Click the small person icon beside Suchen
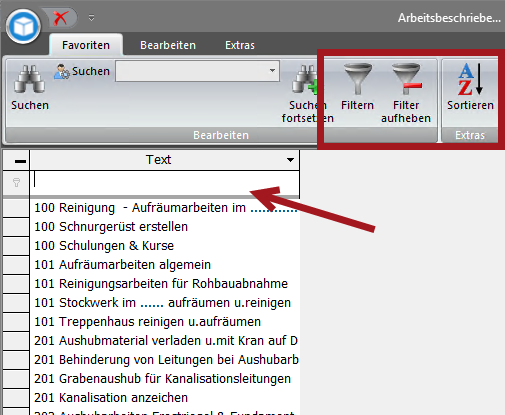Screen dimensions: 505x415 (62, 71)
